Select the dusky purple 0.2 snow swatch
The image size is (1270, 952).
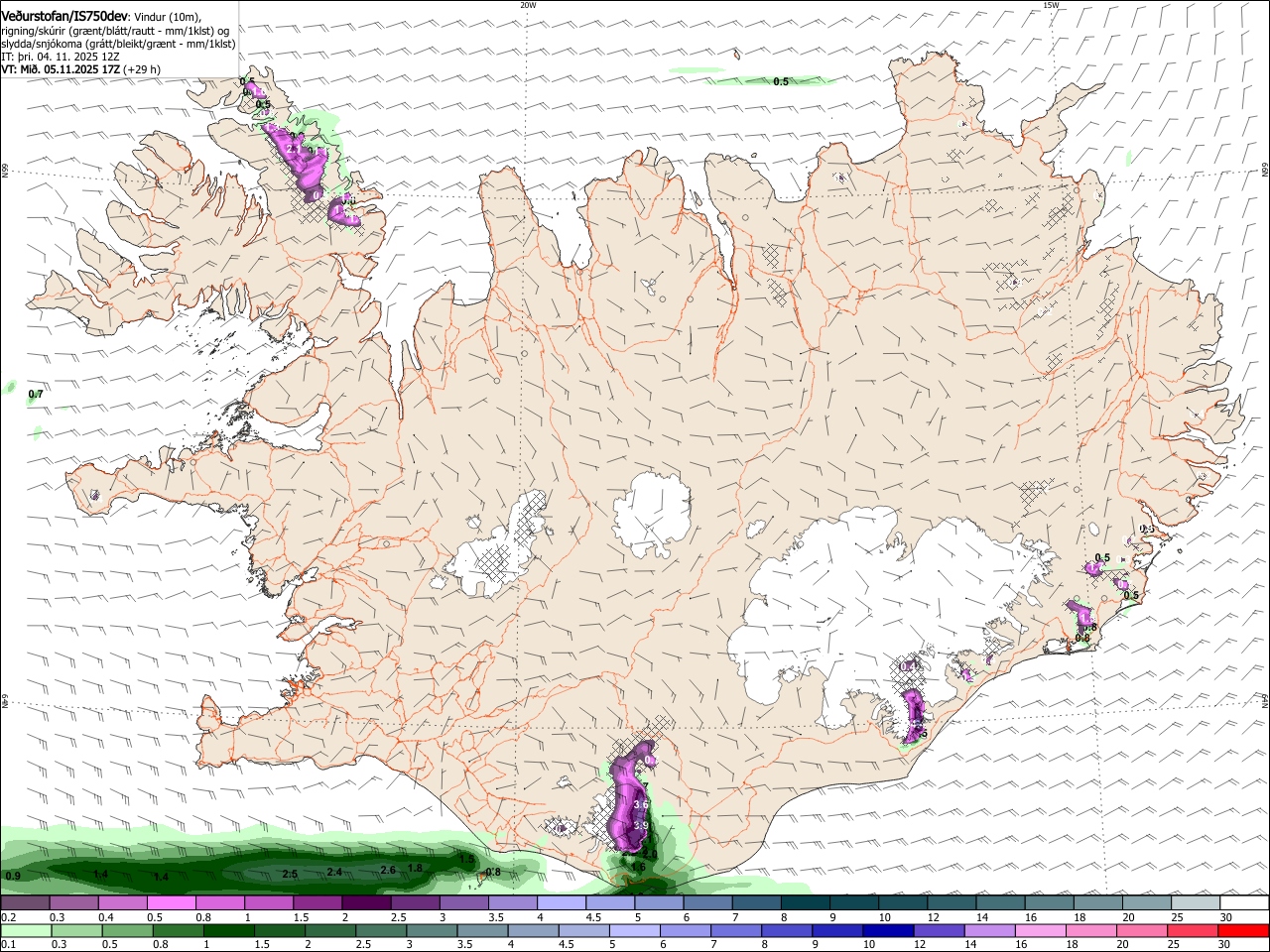tap(25, 903)
